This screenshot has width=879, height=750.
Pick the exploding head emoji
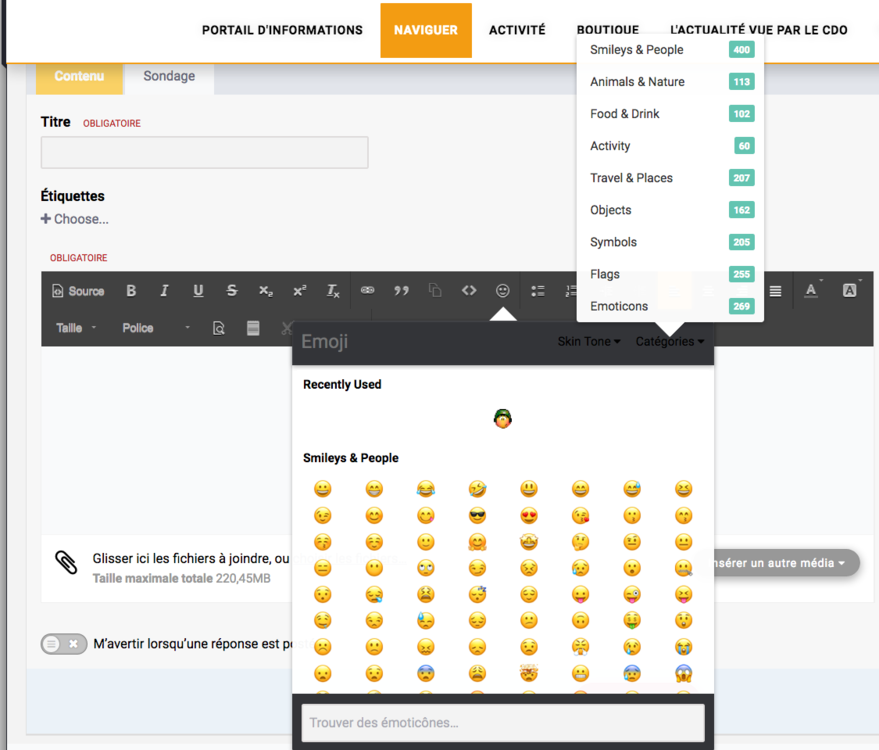pyautogui.click(x=529, y=674)
